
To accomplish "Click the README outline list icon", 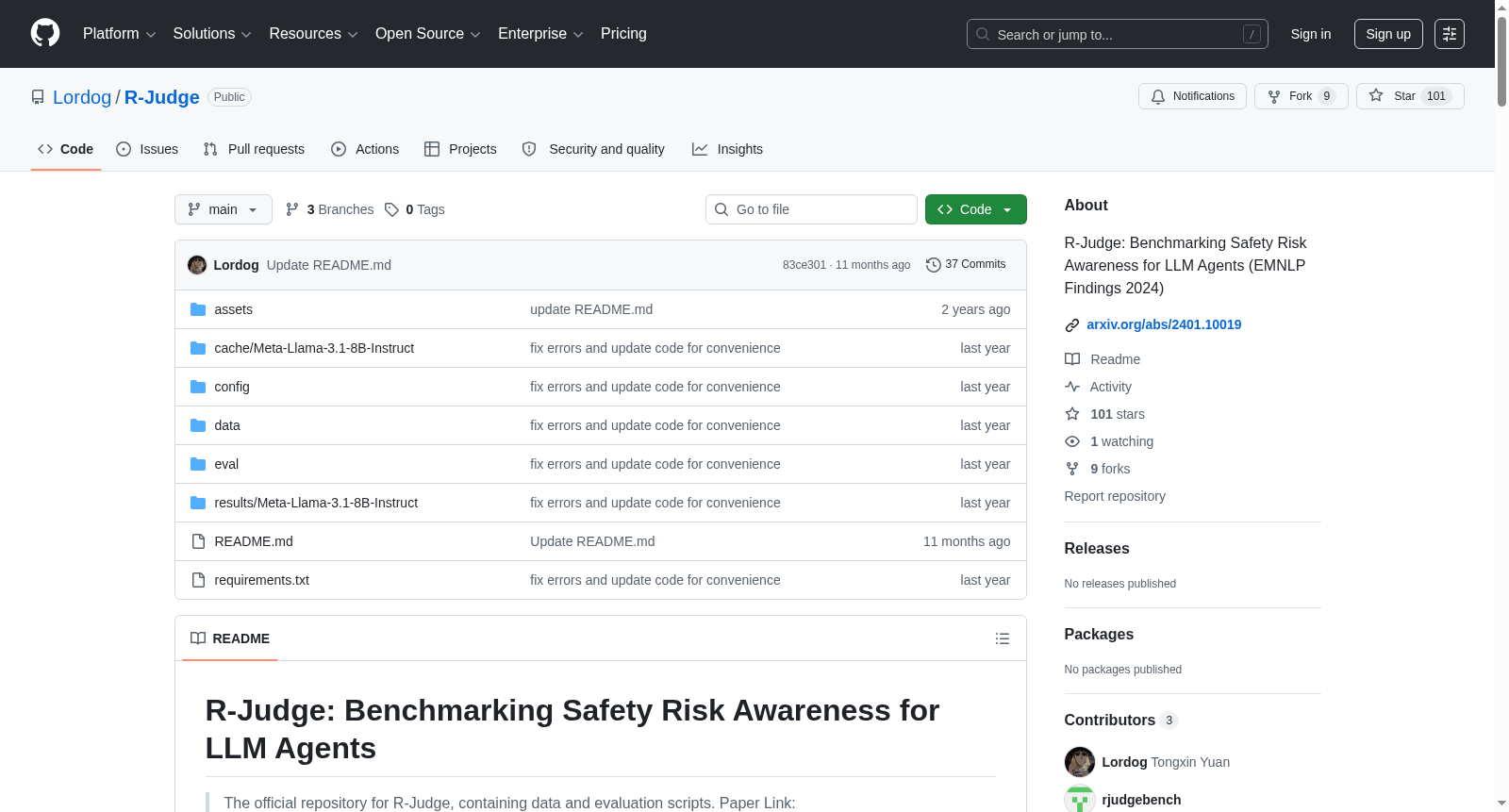I will [1003, 638].
